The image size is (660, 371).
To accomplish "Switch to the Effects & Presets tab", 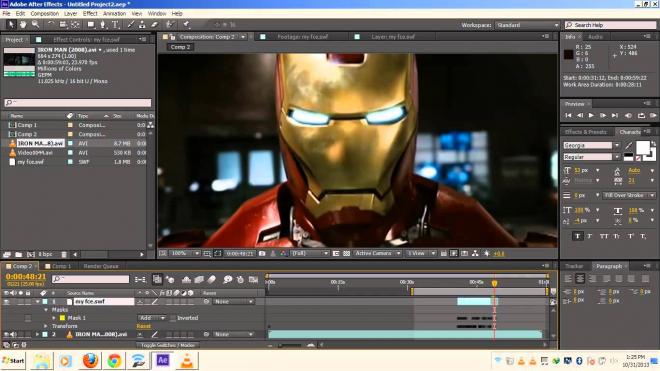I will click(x=585, y=132).
